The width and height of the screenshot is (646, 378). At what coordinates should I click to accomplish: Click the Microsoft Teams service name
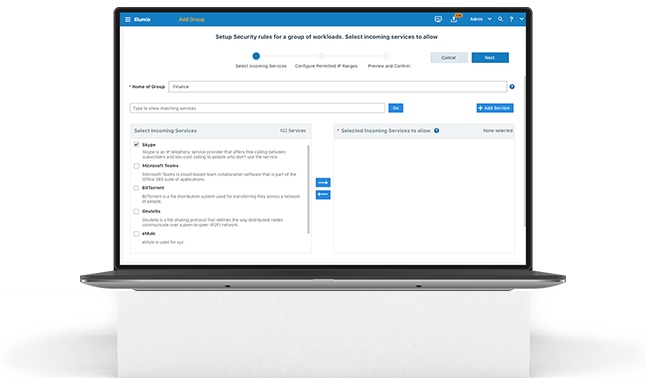tap(160, 166)
